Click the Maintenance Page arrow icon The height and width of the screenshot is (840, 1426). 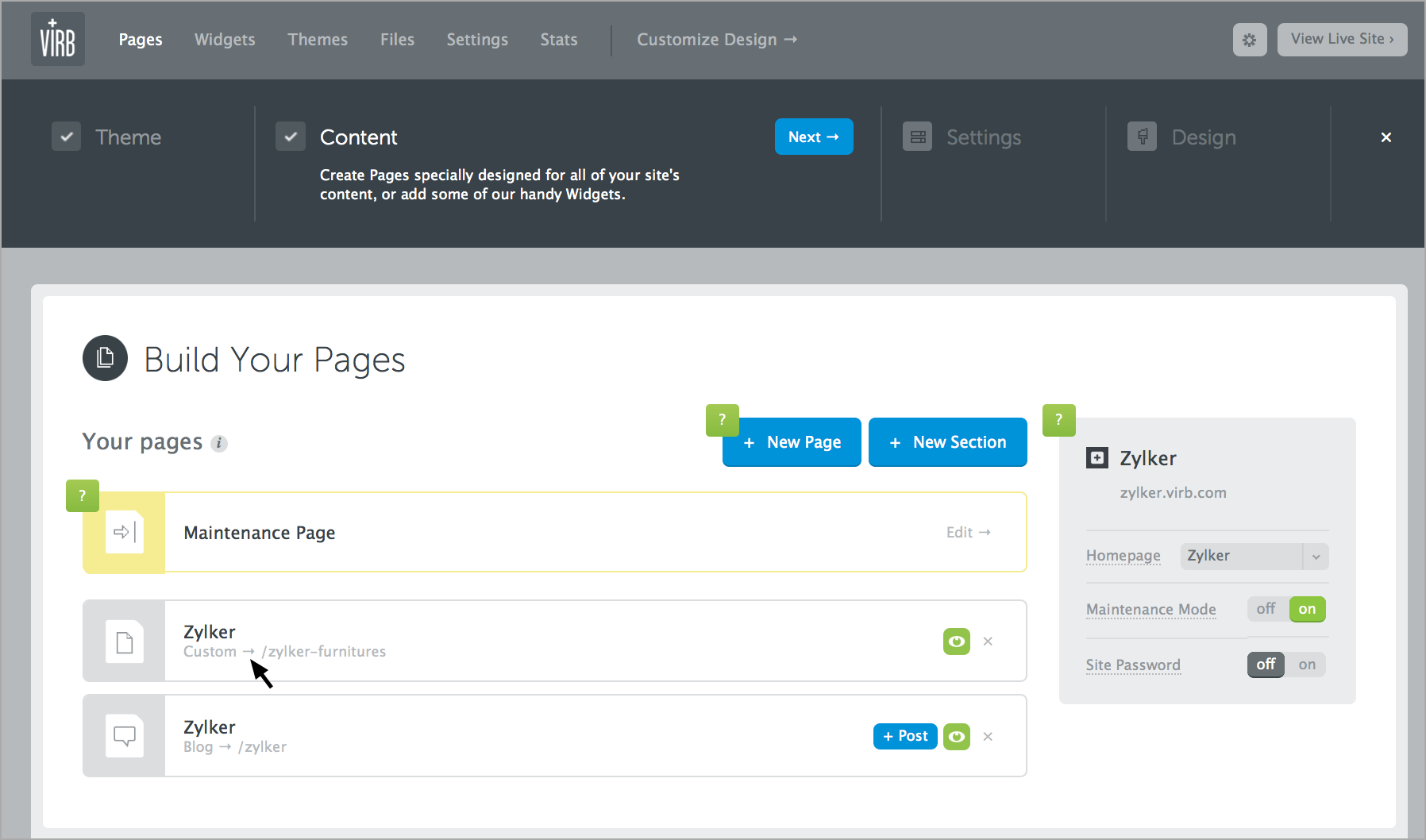(x=125, y=532)
